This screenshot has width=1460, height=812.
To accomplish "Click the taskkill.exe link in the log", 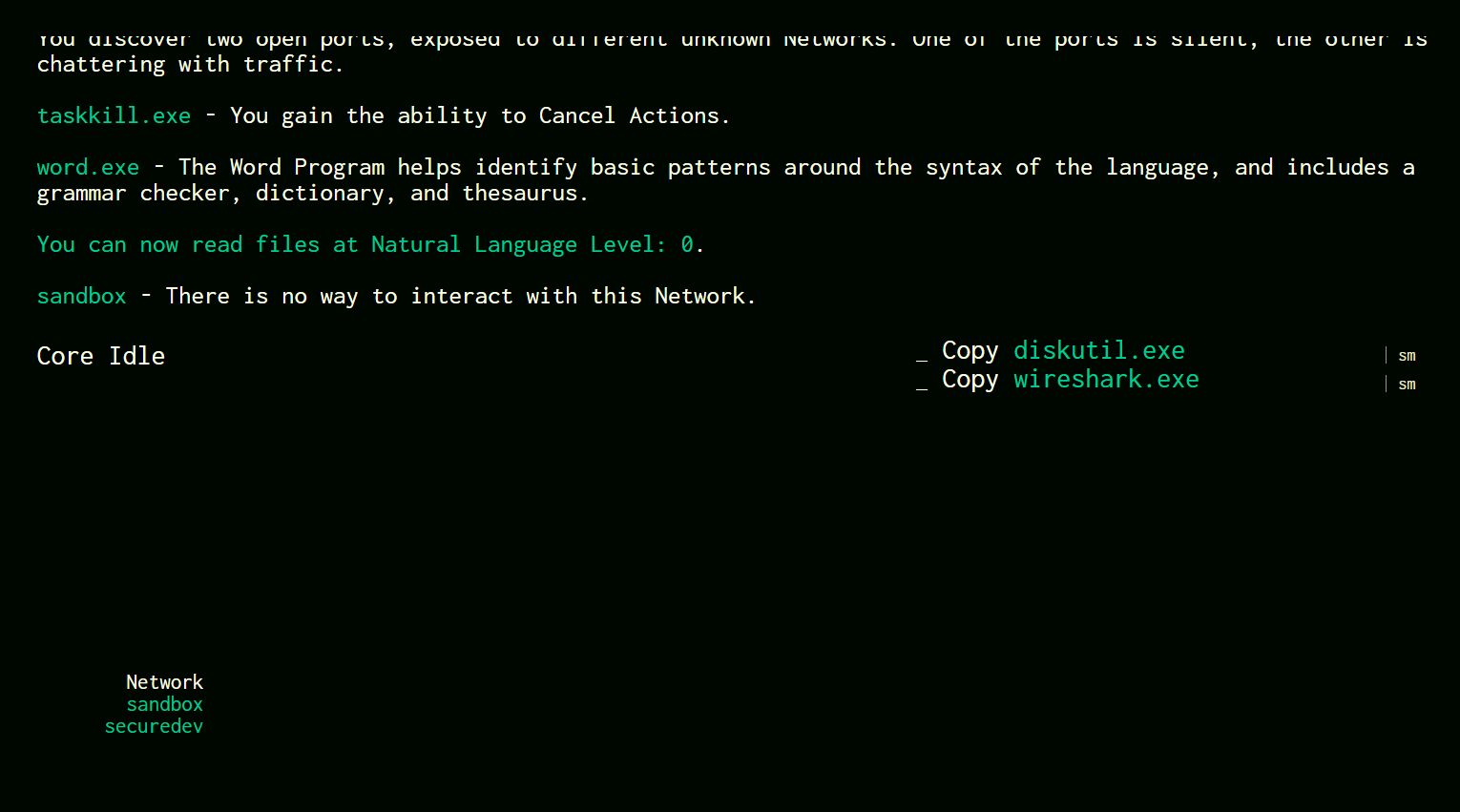I will 114,116.
